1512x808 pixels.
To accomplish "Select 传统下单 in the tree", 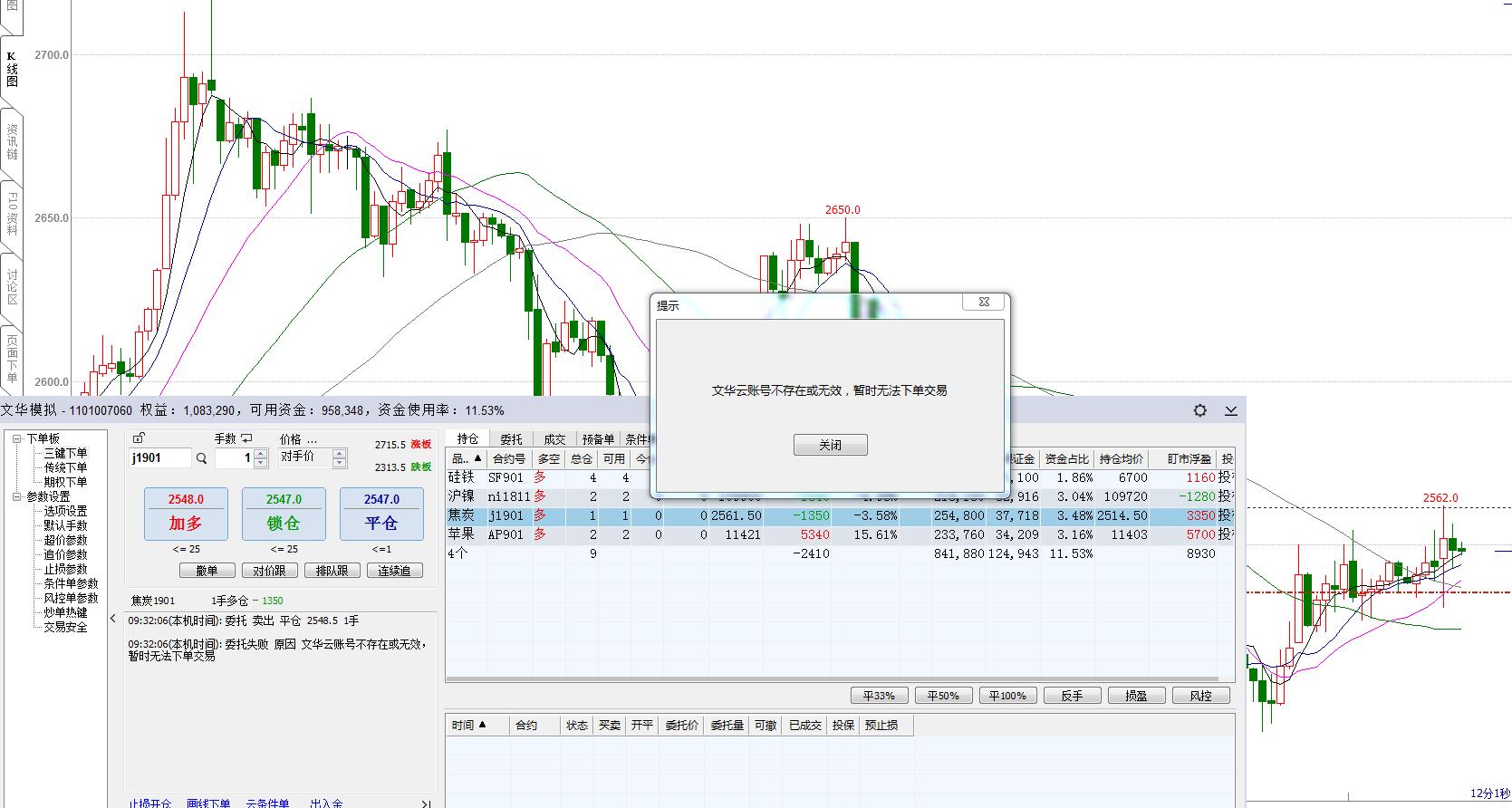I will tap(65, 467).
